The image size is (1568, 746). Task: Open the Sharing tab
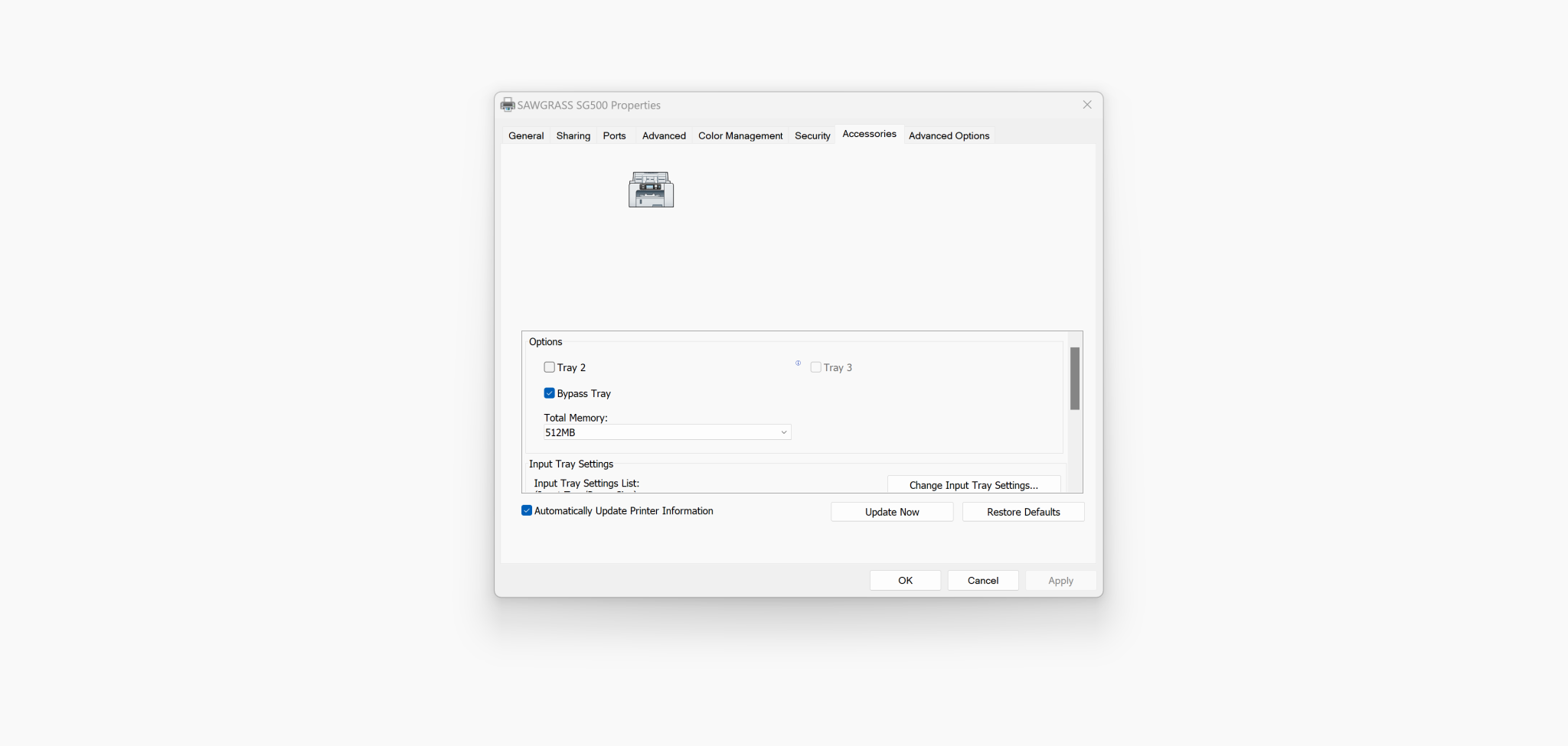[x=573, y=135]
